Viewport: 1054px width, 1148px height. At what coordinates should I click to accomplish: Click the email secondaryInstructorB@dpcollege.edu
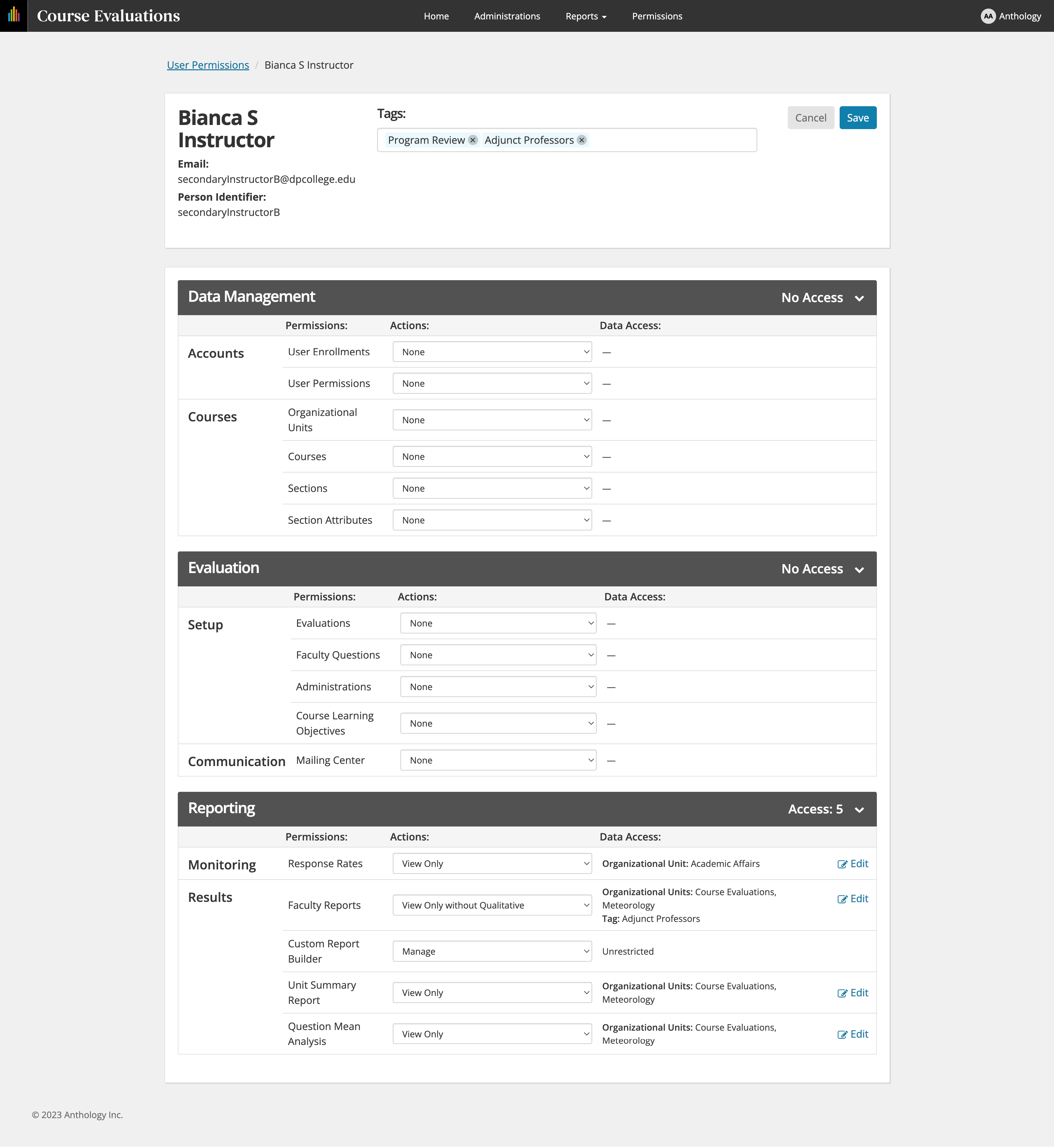(266, 180)
